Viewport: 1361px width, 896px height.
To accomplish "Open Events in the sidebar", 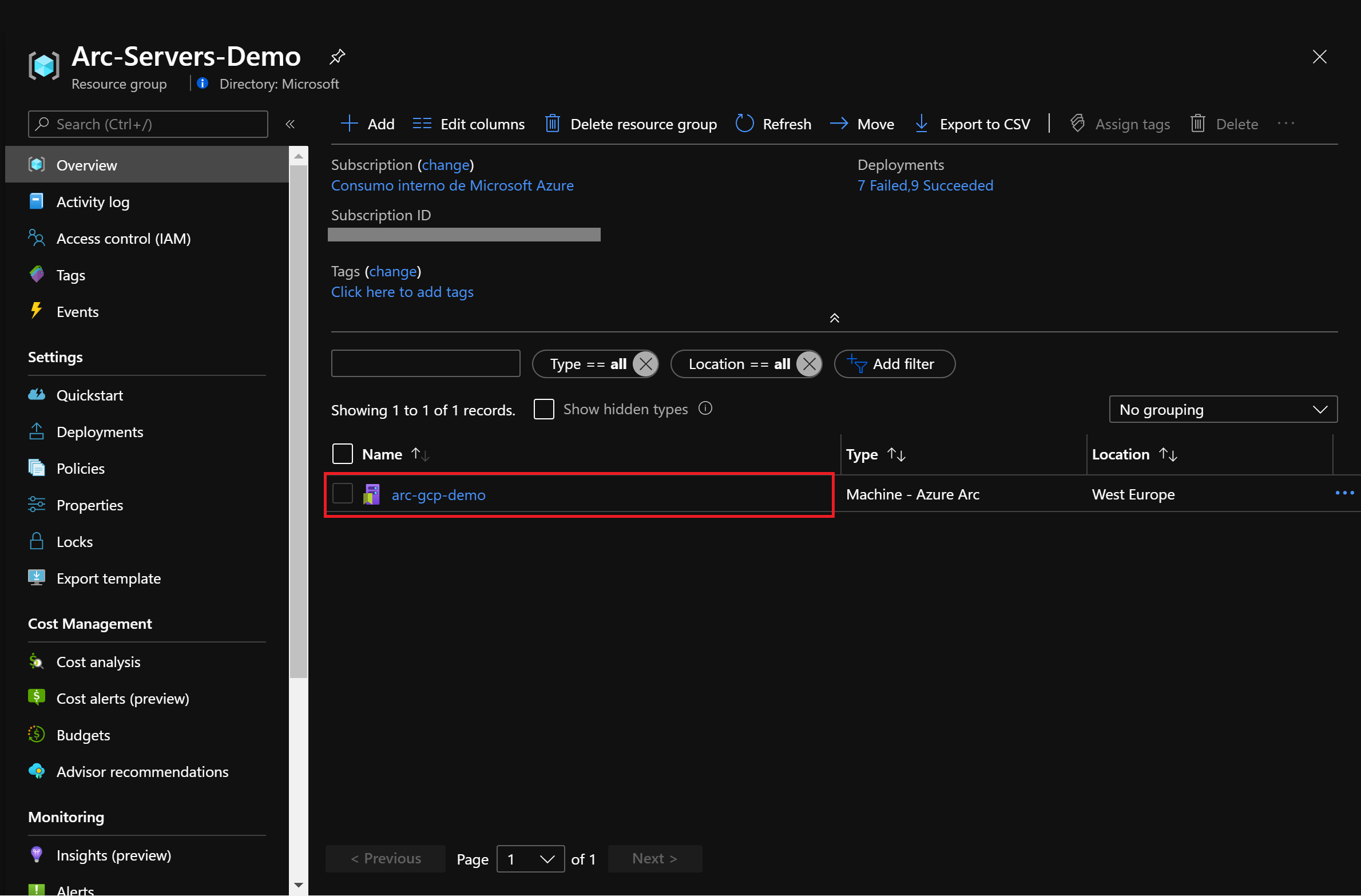I will click(77, 311).
